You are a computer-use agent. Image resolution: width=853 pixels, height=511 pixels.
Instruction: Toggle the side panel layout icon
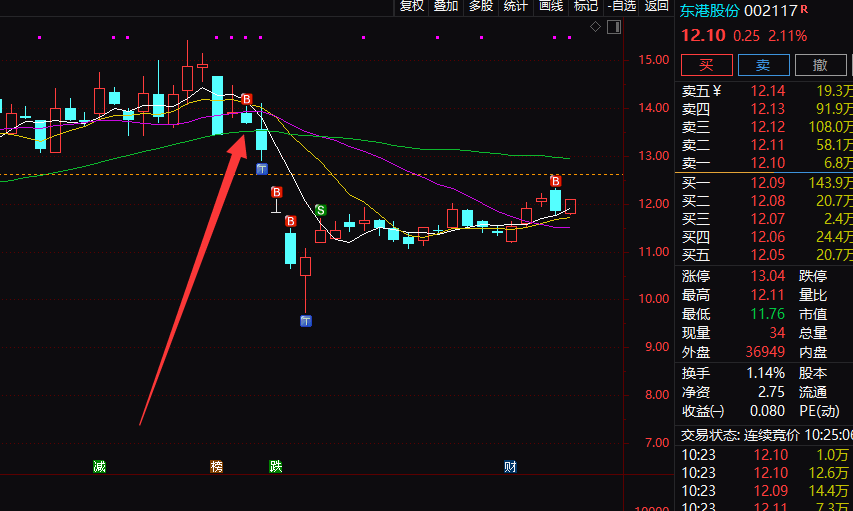(614, 27)
